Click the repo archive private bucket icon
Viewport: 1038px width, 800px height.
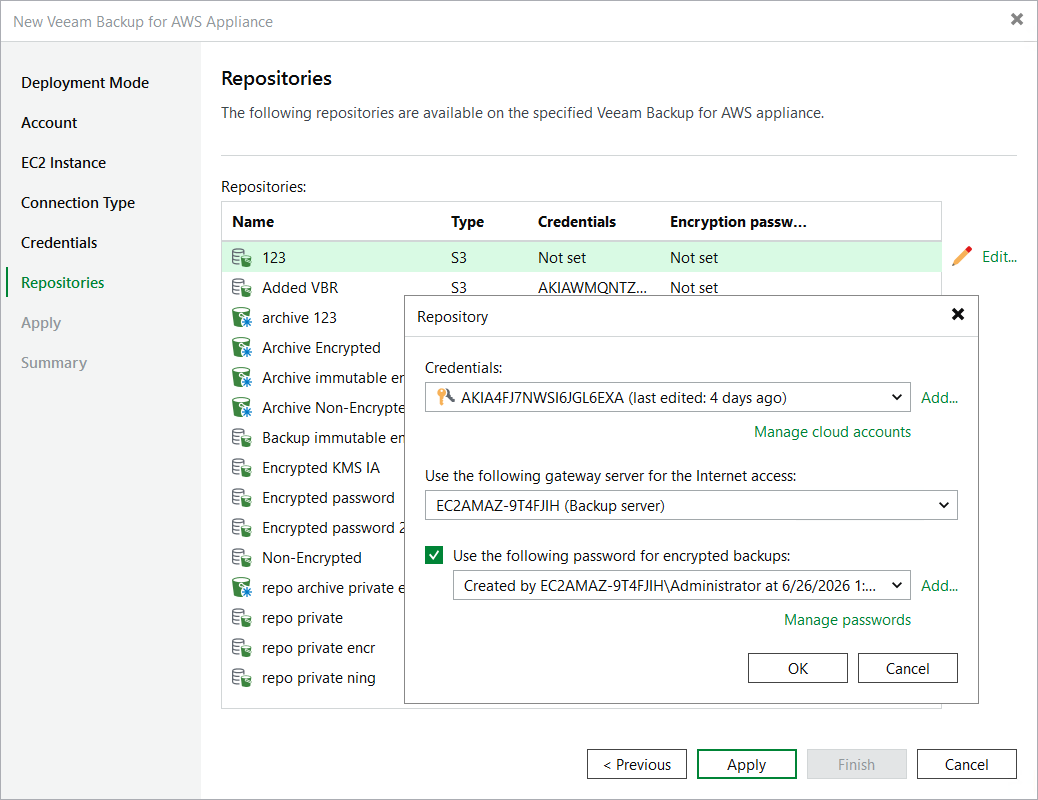[242, 587]
